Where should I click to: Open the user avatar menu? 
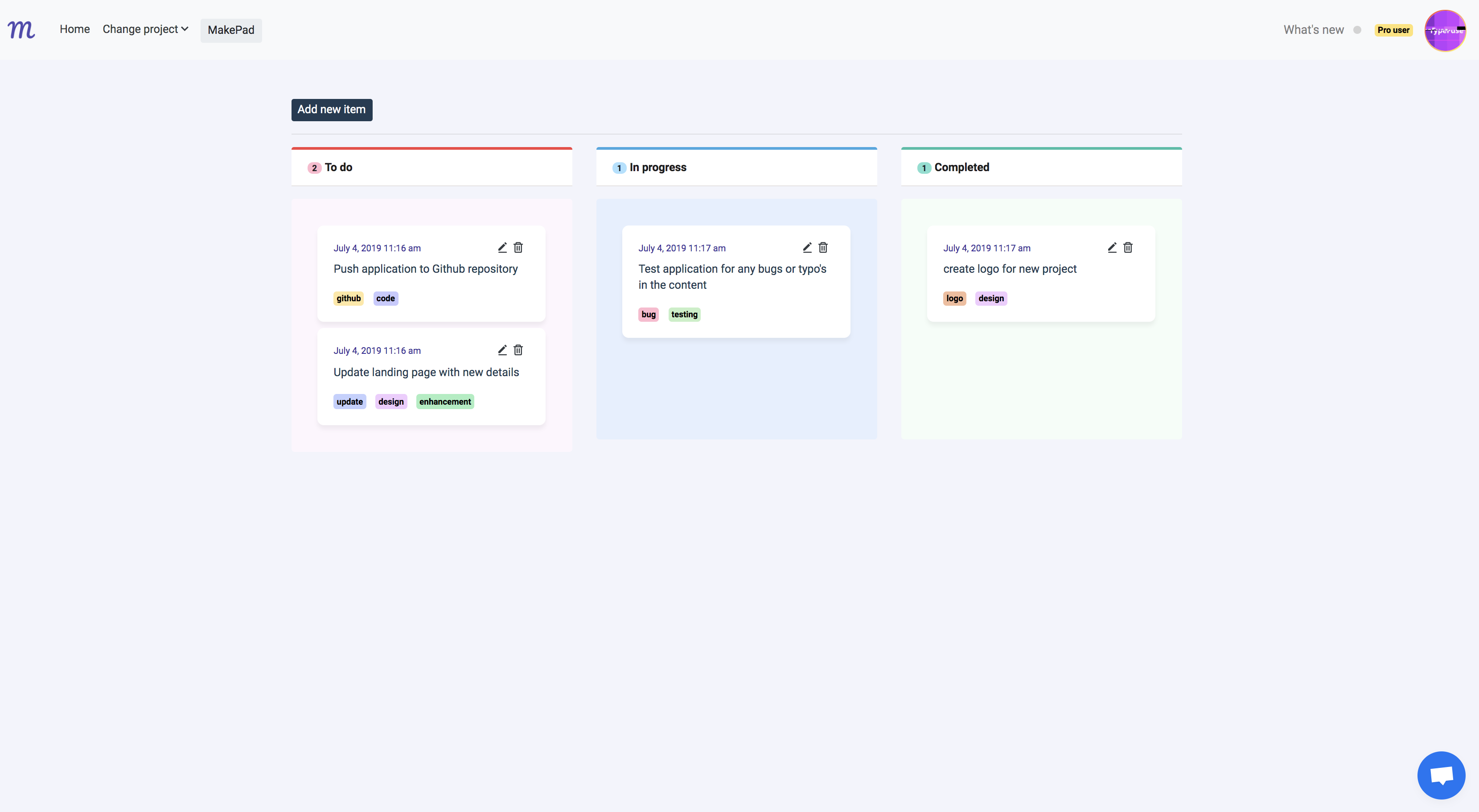1445,30
